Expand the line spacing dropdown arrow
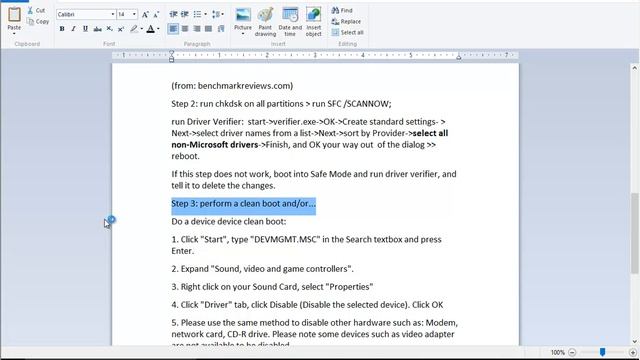 223,15
